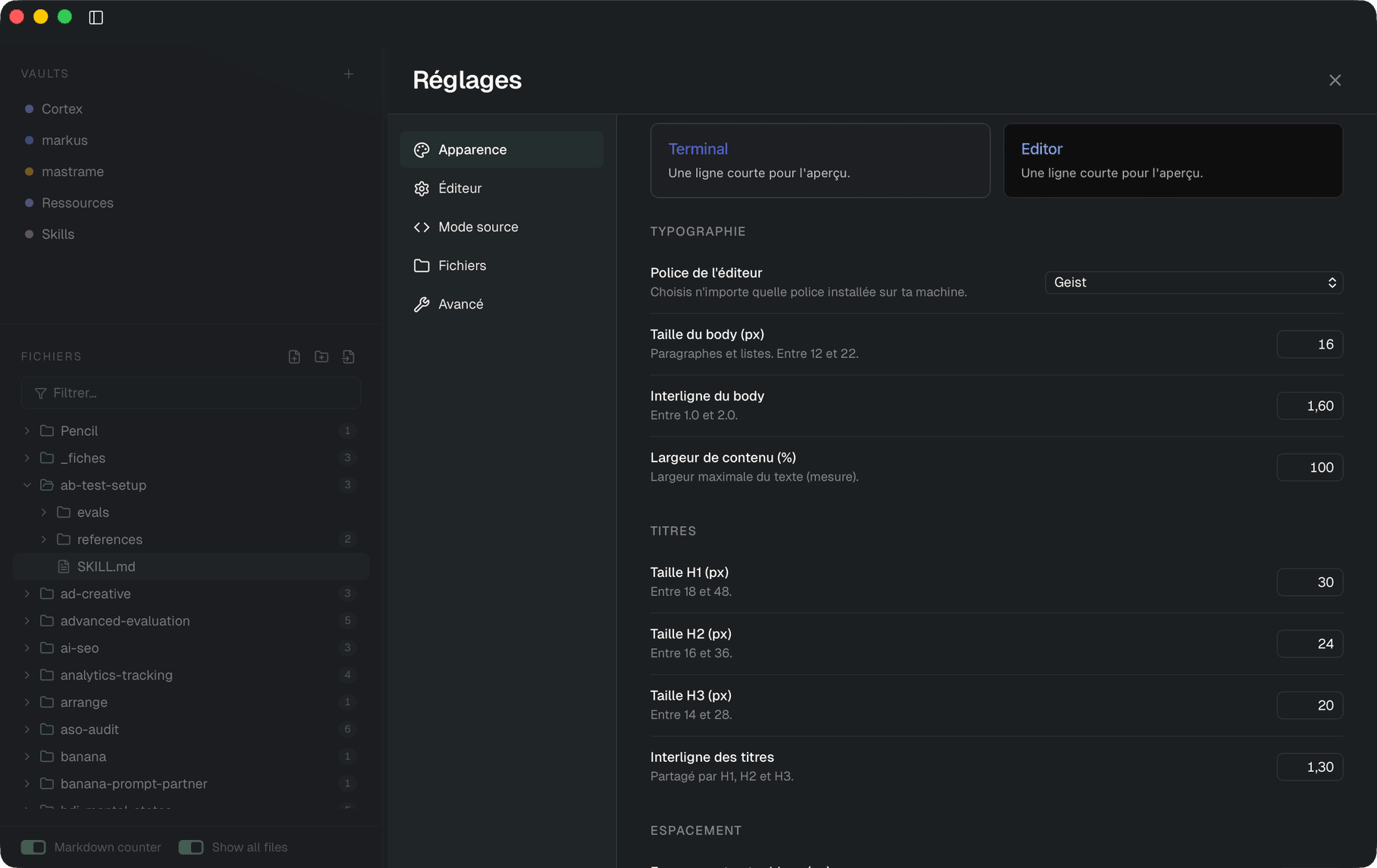Select the Terminal theme preview card

(x=820, y=161)
